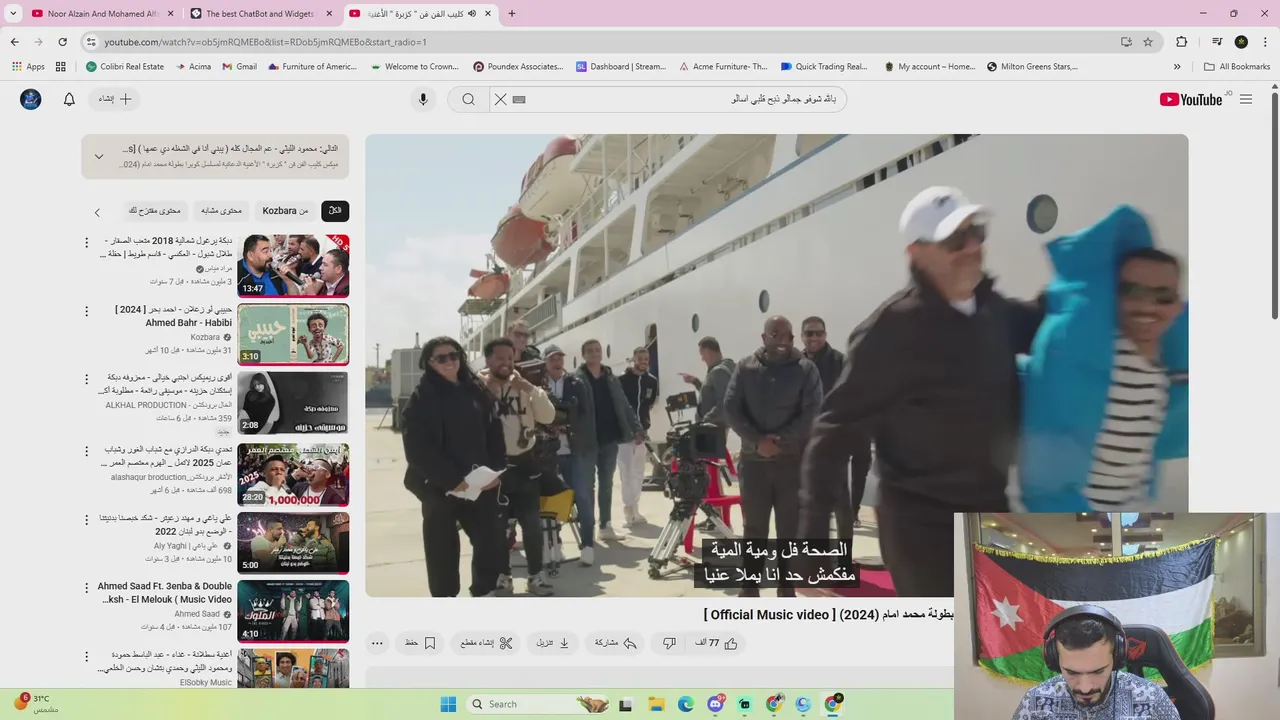The width and height of the screenshot is (1280, 720).
Task: Open the All Bookmarks folder
Action: tap(1237, 67)
